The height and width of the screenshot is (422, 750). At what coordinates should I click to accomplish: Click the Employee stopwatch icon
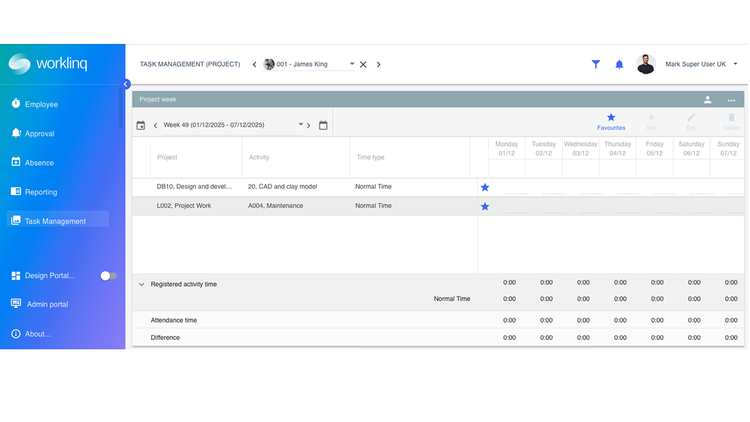point(16,103)
